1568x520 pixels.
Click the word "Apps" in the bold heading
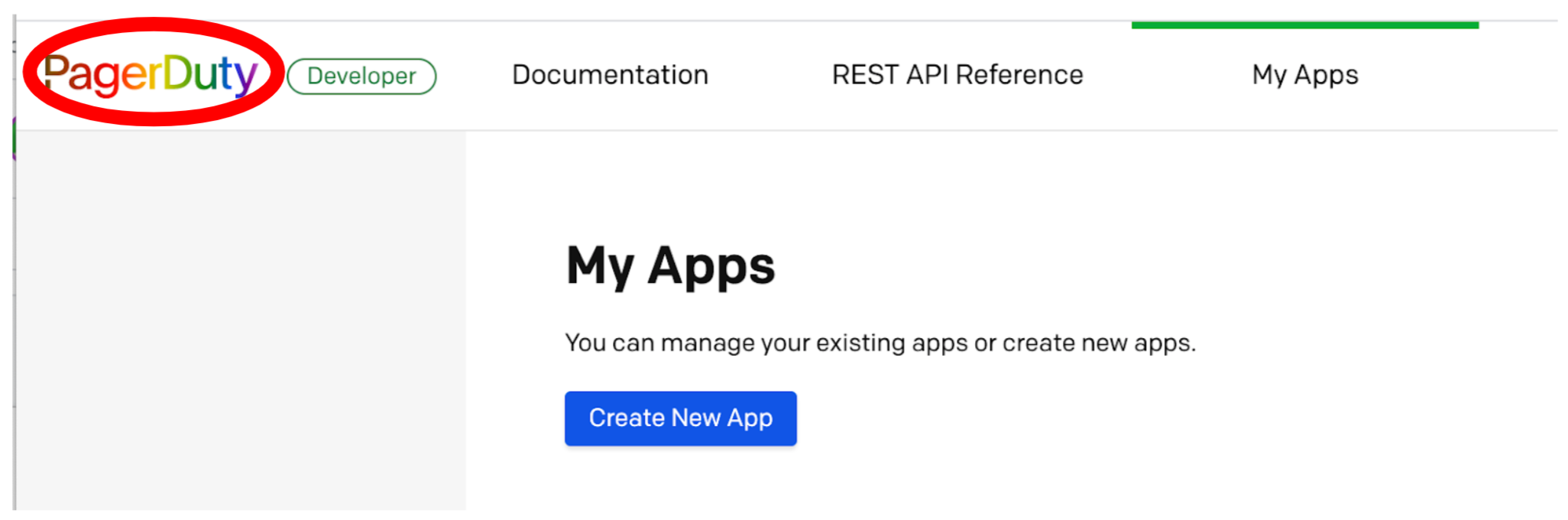(x=711, y=268)
